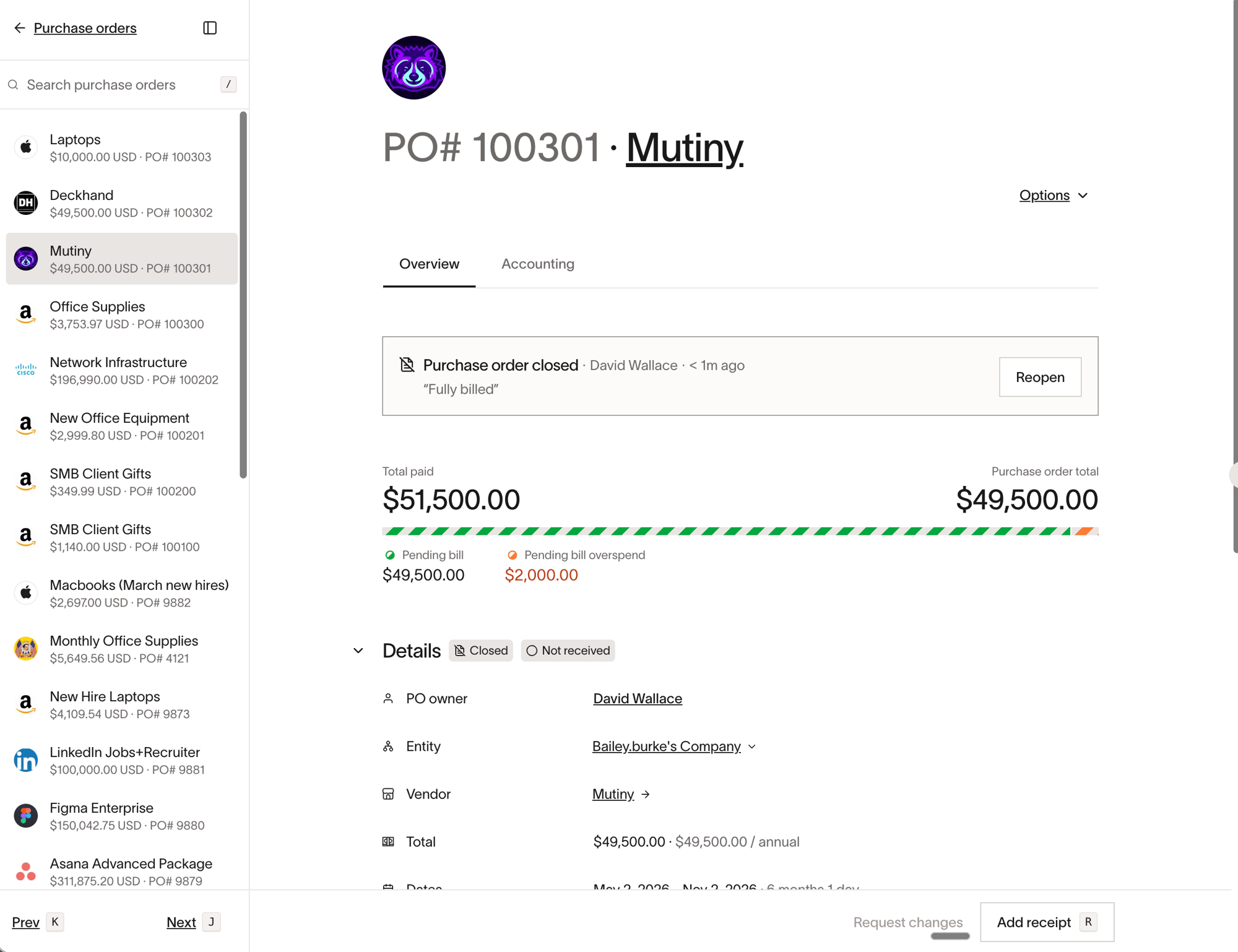Click the $2,000.00 overspend amount
This screenshot has height=952, width=1238.
(542, 575)
